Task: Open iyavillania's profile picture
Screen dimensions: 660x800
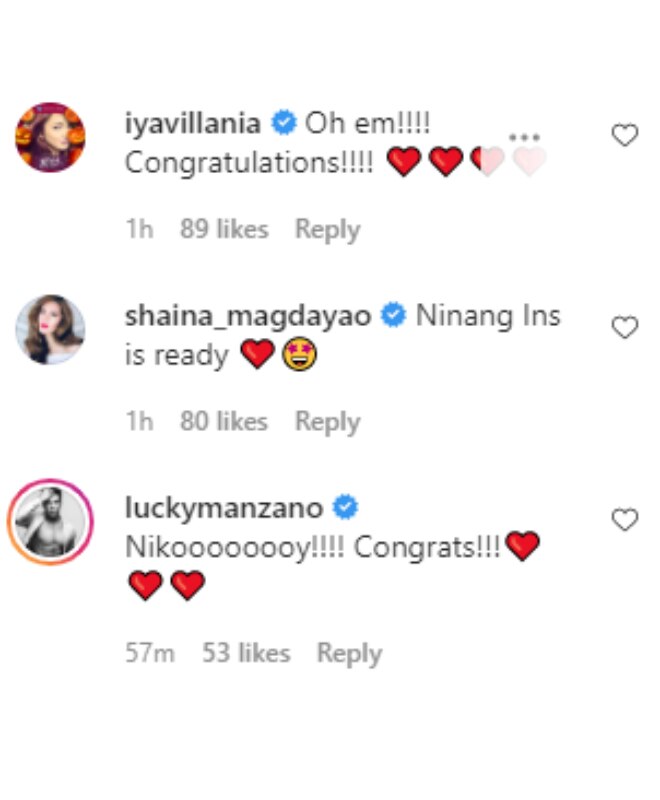Action: click(x=50, y=137)
